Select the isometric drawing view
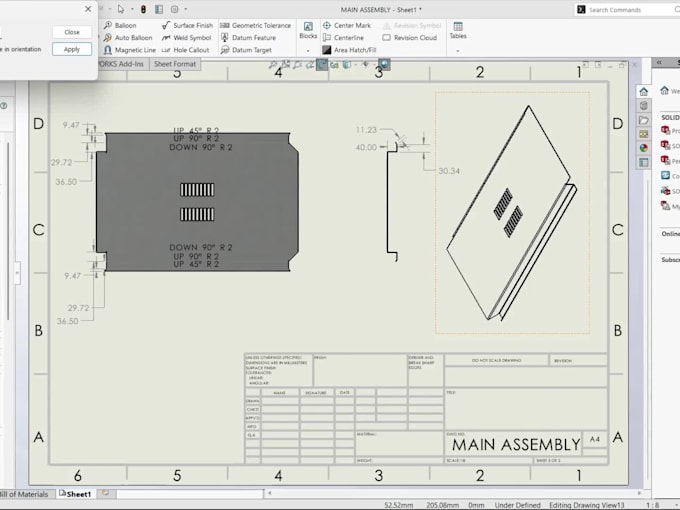The image size is (680, 510). 512,212
